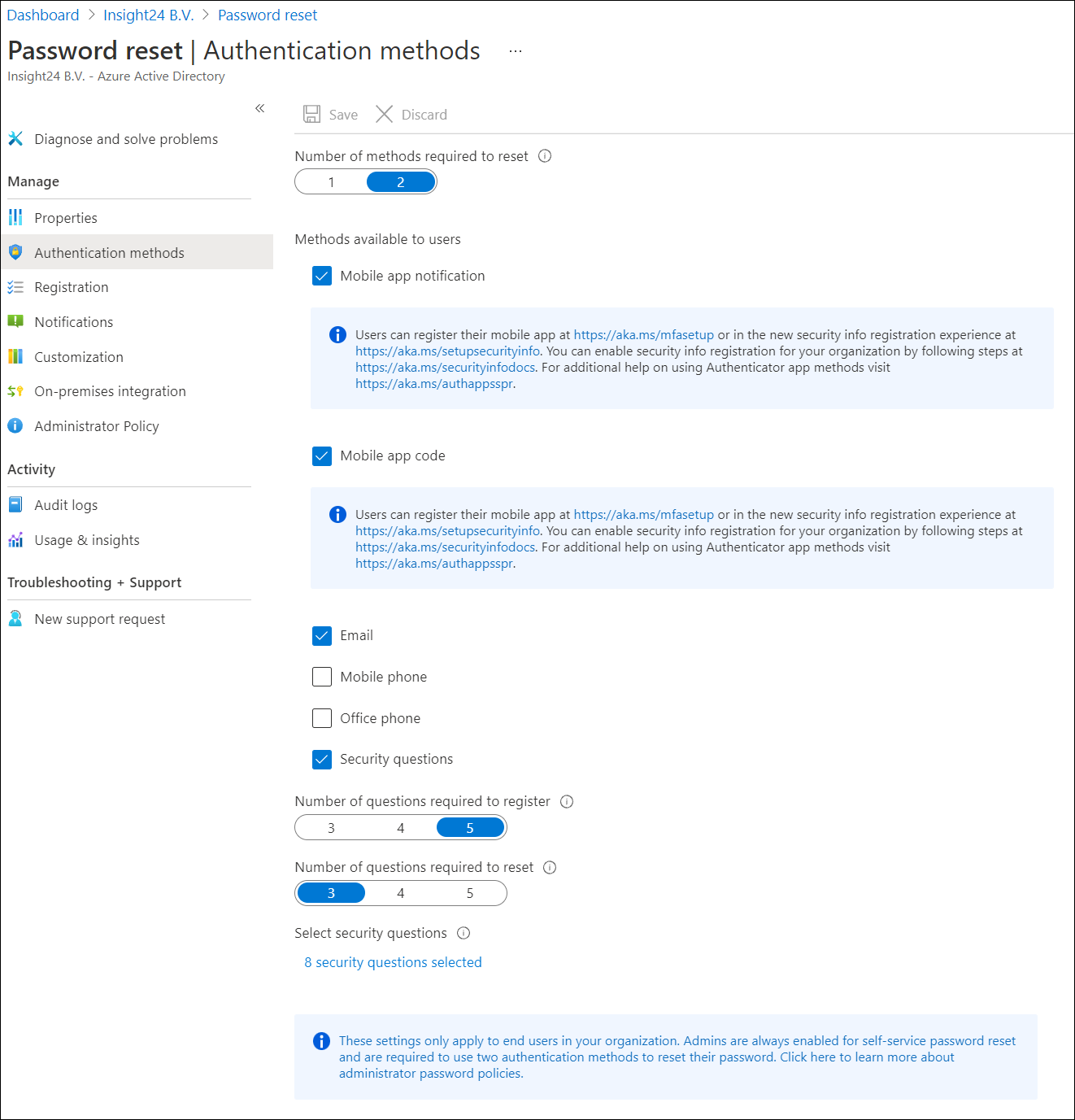Image resolution: width=1075 pixels, height=1120 pixels.
Task: Collapse the sidebar with double chevron
Action: 259,108
